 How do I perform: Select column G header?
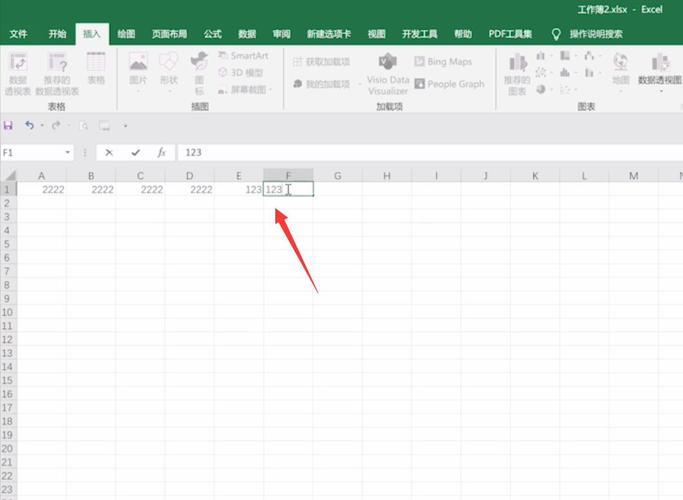pos(337,176)
